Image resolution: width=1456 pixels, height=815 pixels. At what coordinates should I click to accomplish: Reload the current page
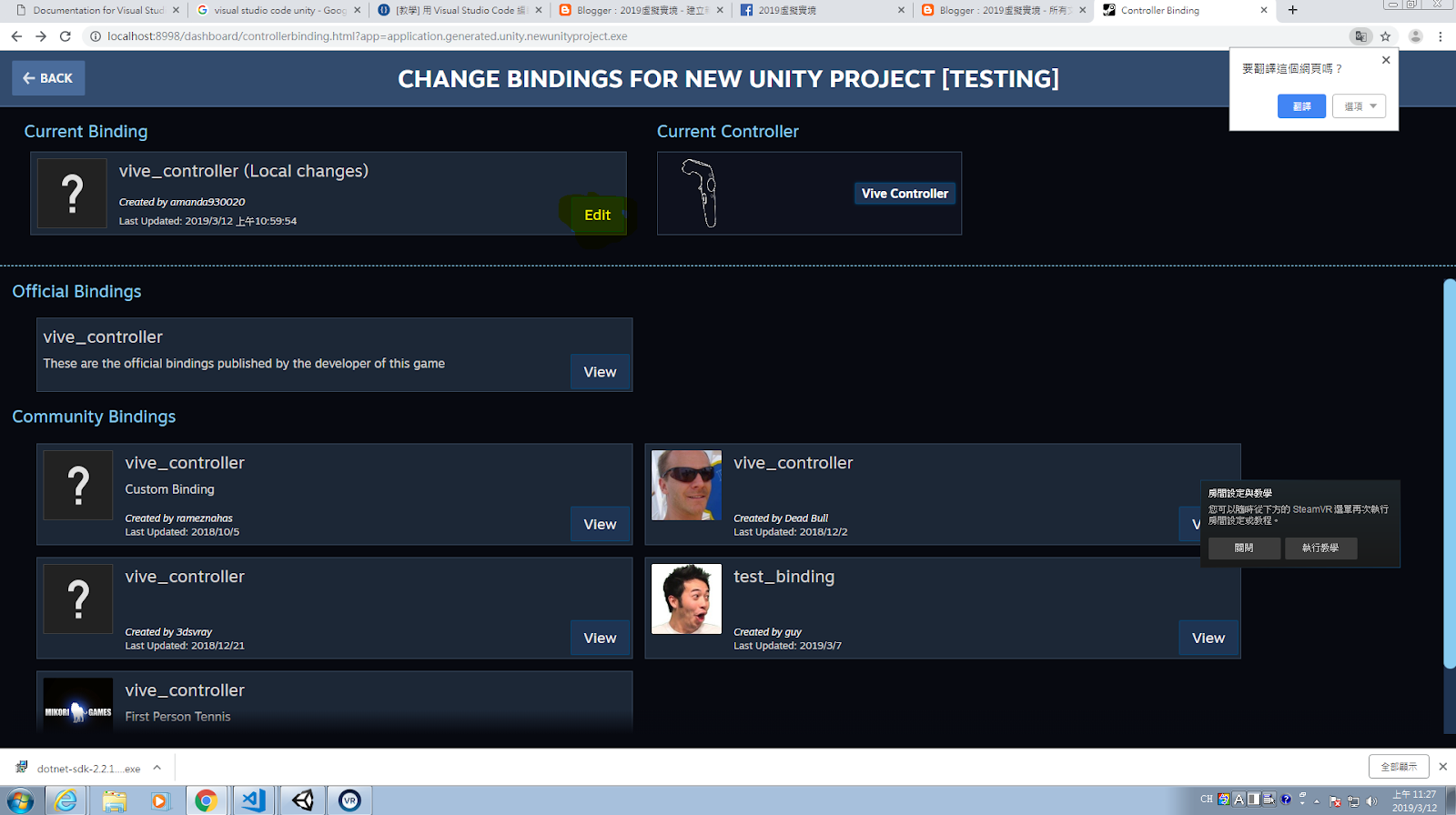pyautogui.click(x=66, y=36)
